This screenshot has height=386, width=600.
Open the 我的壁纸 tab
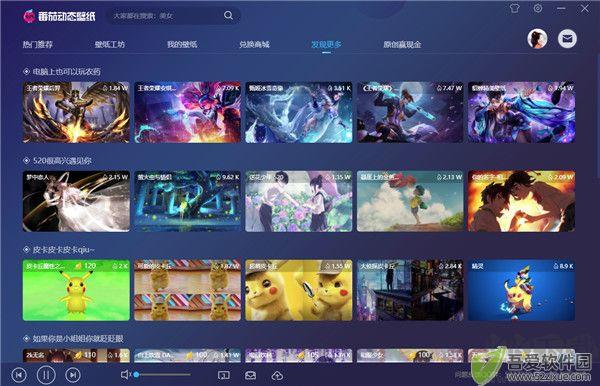pyautogui.click(x=182, y=44)
